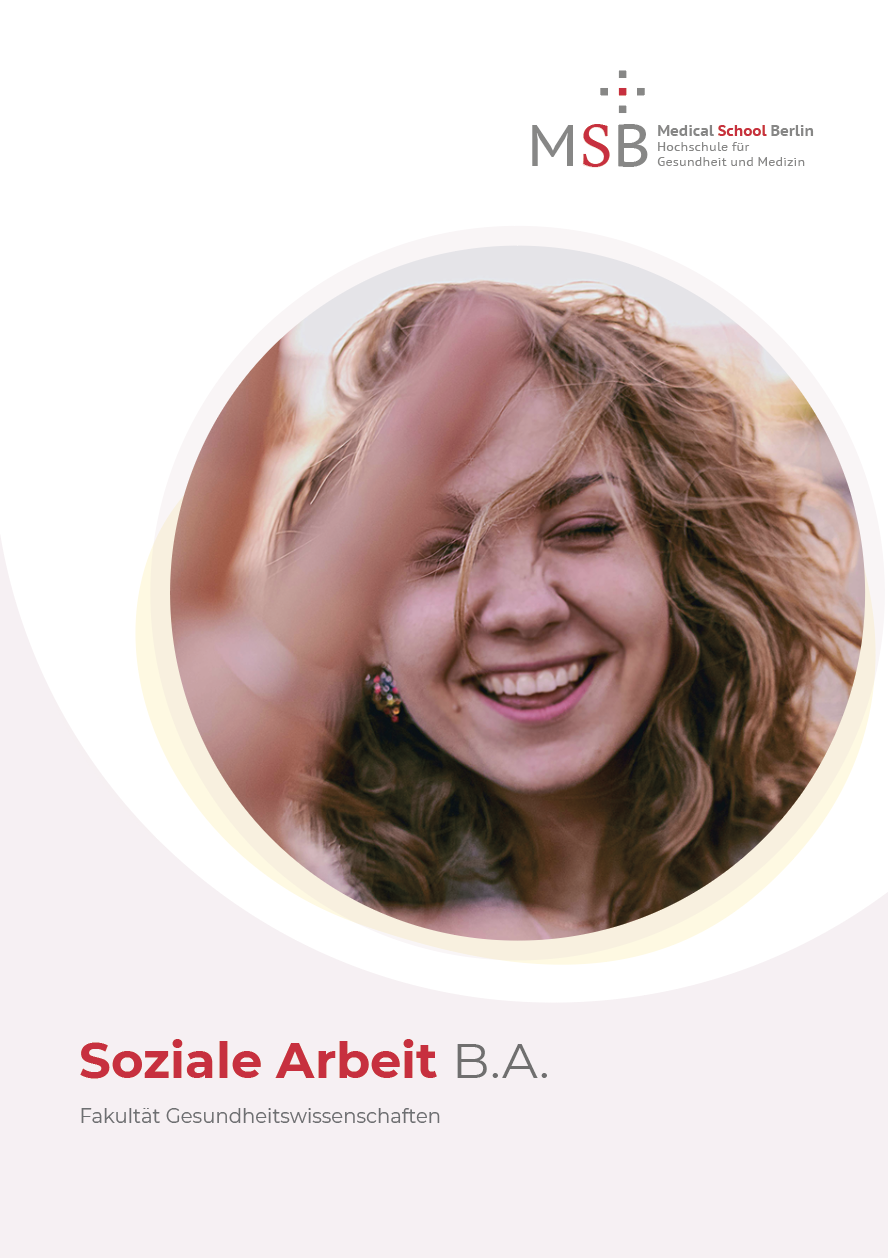888x1258 pixels.
Task: Click the word Gesundheitswissenschaften in subtitle
Action: coord(303,1116)
